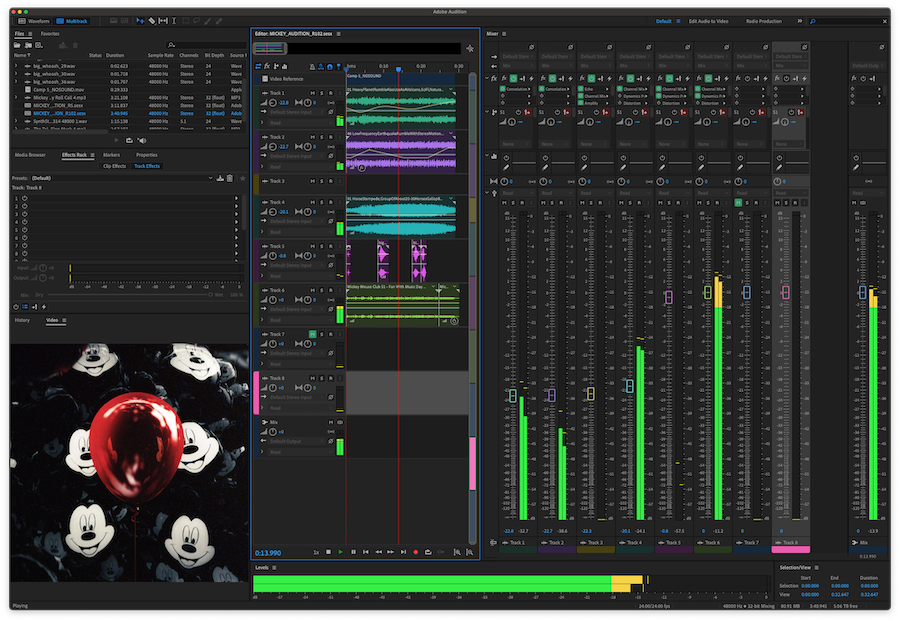Open the Media Browser tab
900x621 pixels.
[x=30, y=155]
